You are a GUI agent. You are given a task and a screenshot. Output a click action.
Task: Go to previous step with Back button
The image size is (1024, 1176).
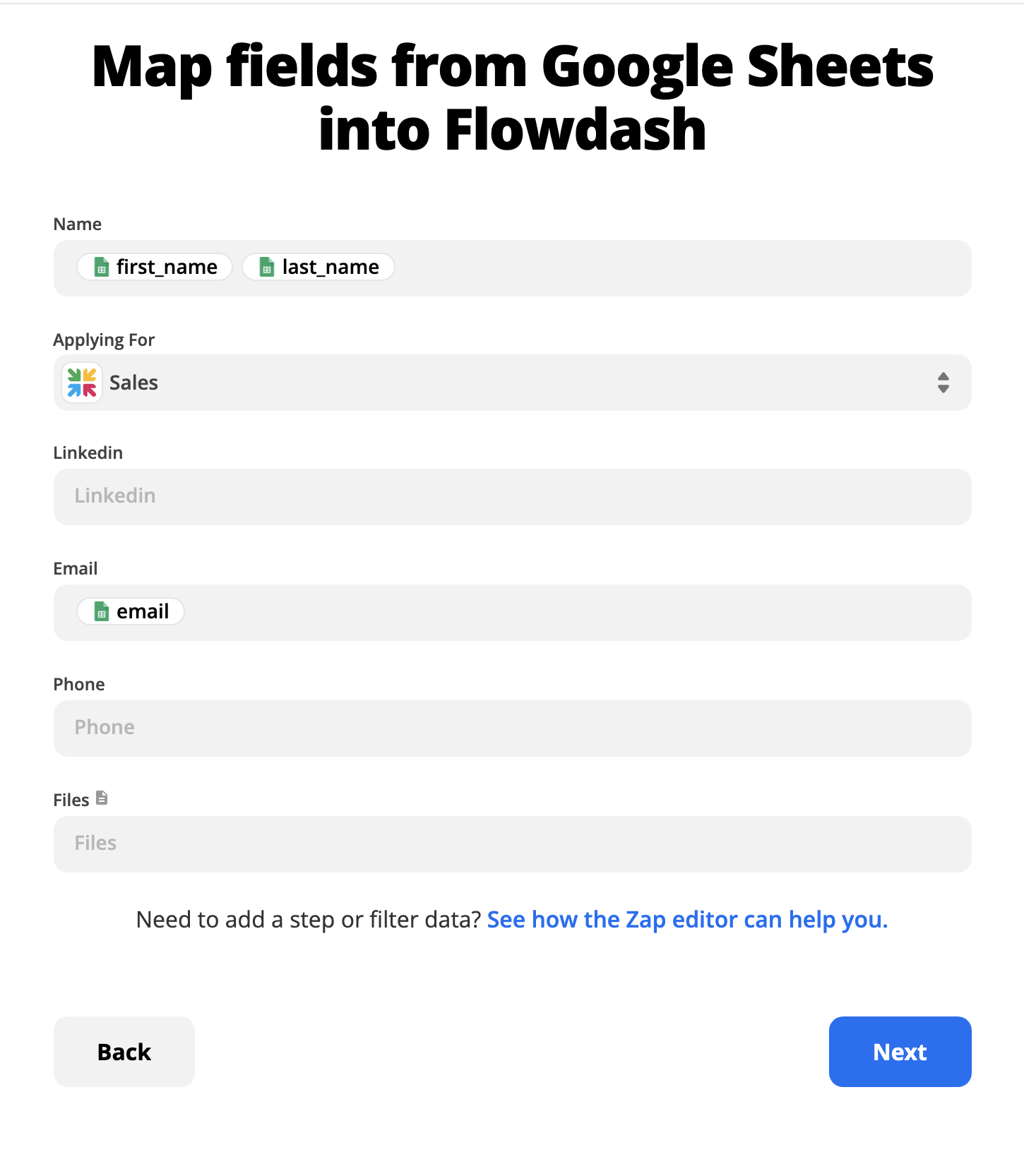[124, 1052]
